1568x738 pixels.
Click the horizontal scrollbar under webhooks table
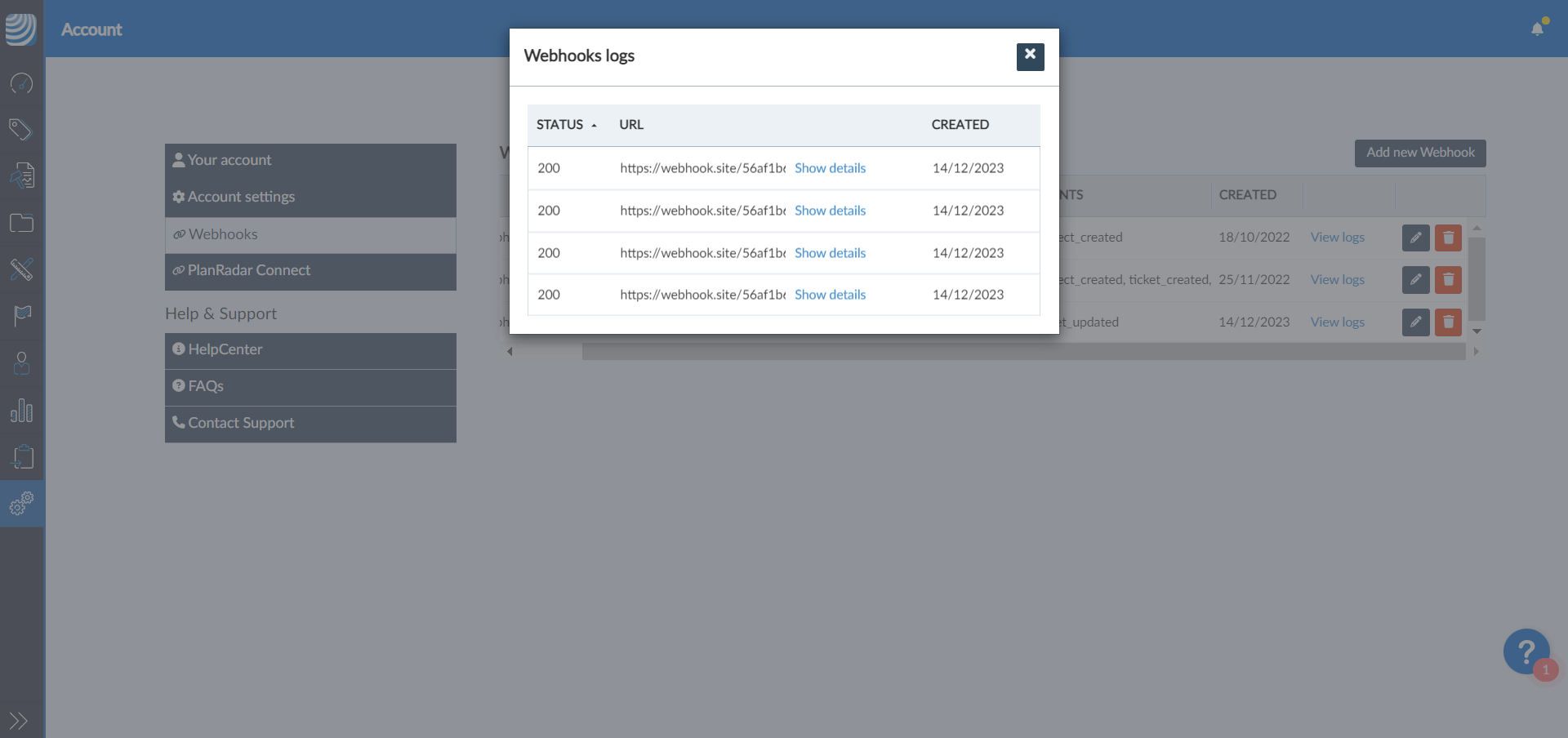click(x=1022, y=352)
